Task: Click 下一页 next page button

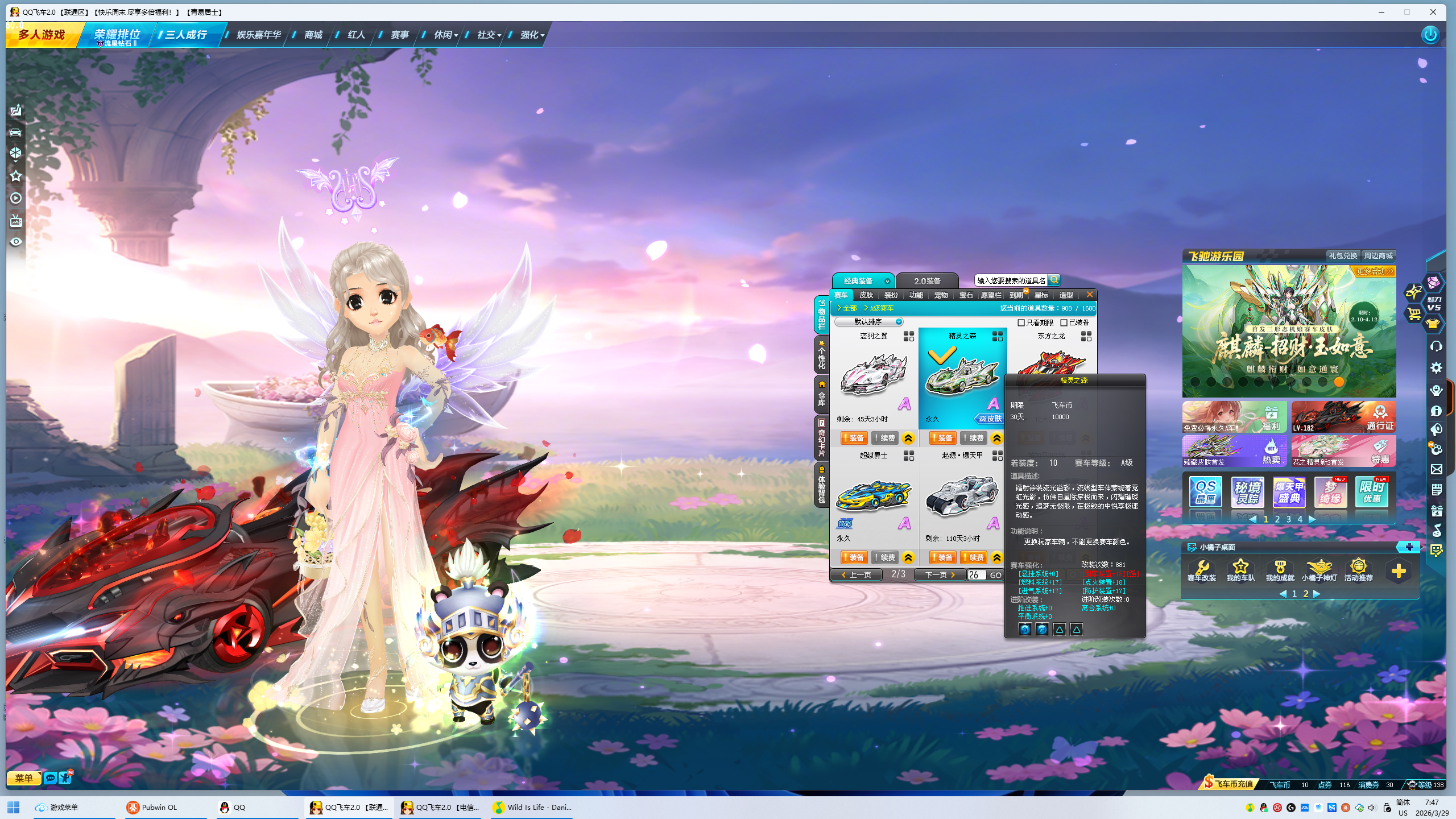Action: [940, 574]
